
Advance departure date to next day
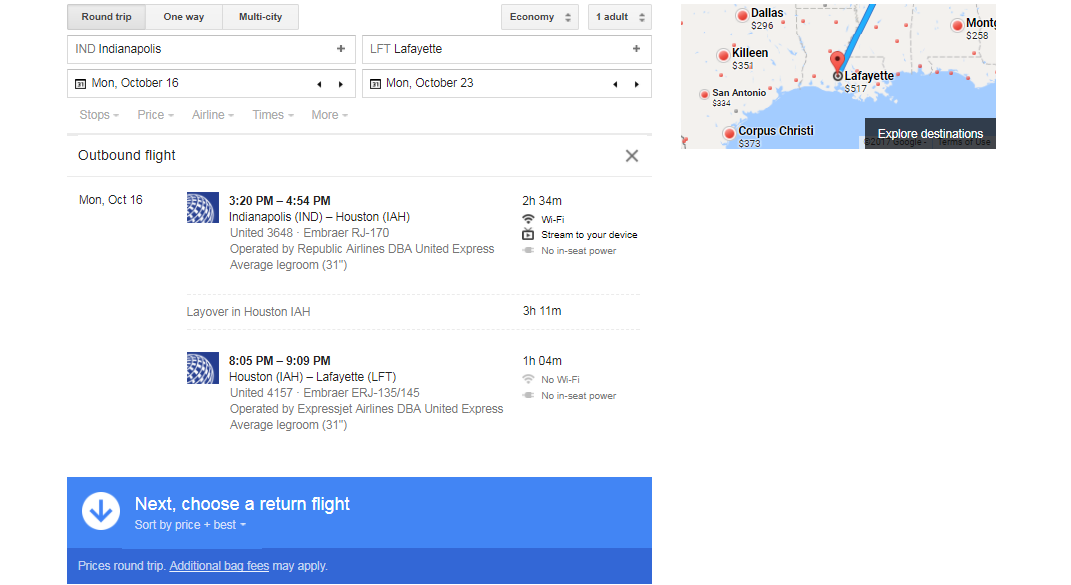(x=341, y=84)
